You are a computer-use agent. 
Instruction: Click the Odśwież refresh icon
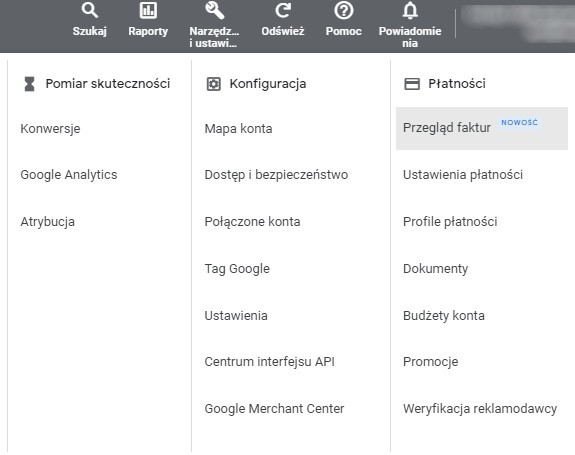click(283, 10)
